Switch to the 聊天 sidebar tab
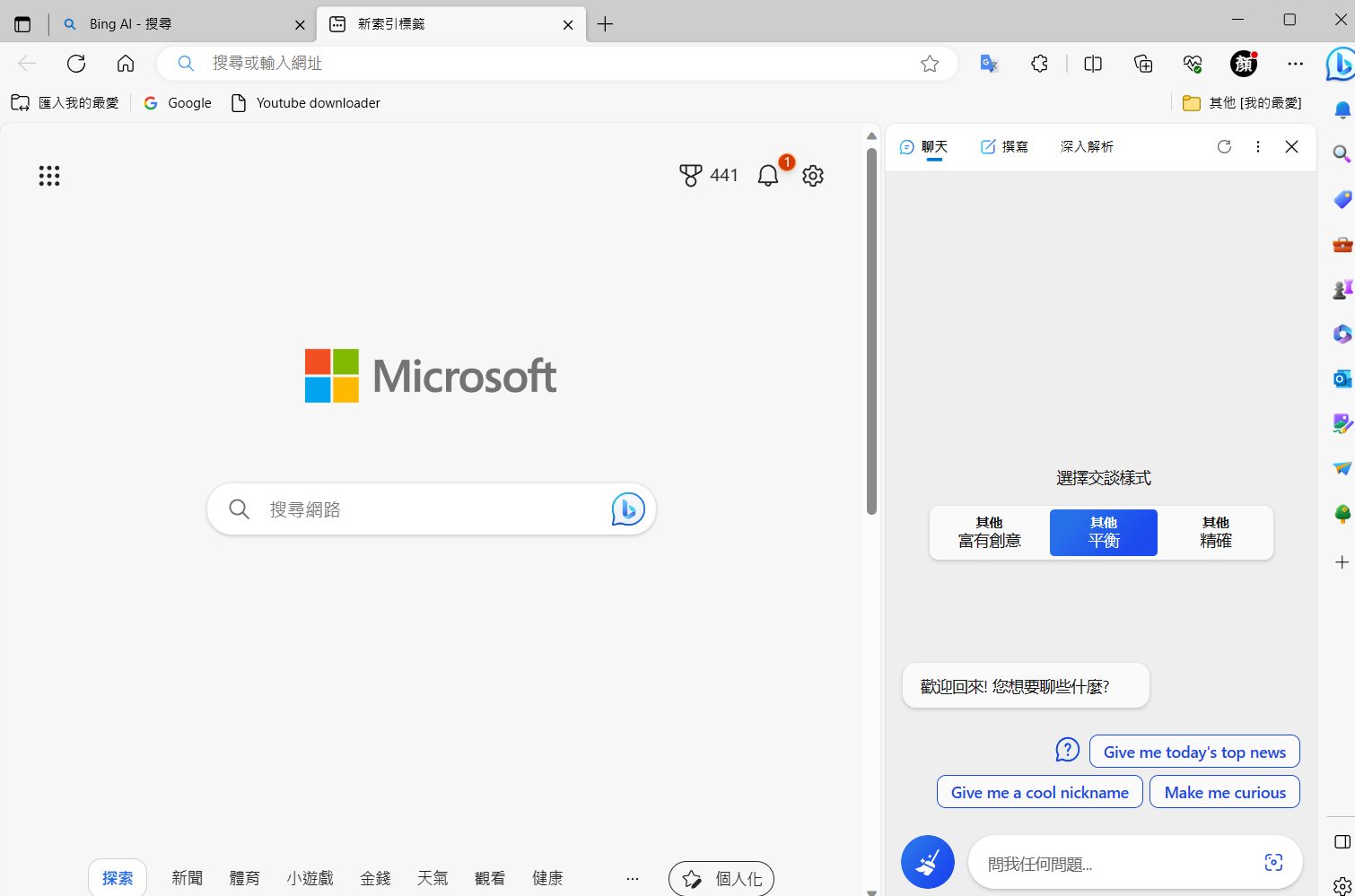 coord(923,147)
